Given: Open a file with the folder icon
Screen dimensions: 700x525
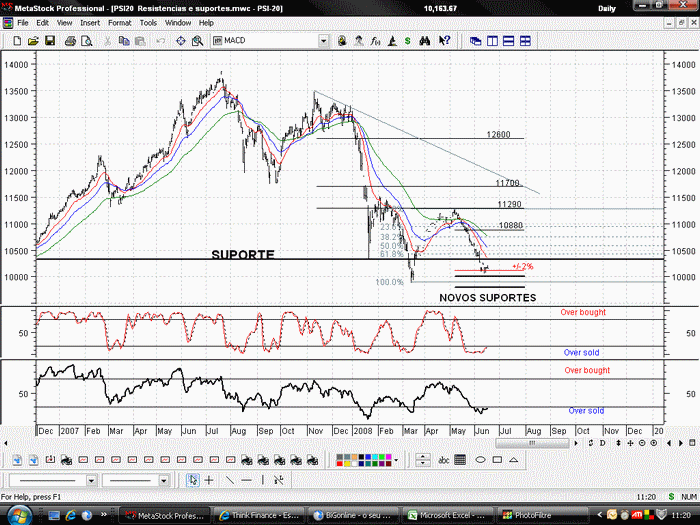Looking at the screenshot, I should pos(33,41).
